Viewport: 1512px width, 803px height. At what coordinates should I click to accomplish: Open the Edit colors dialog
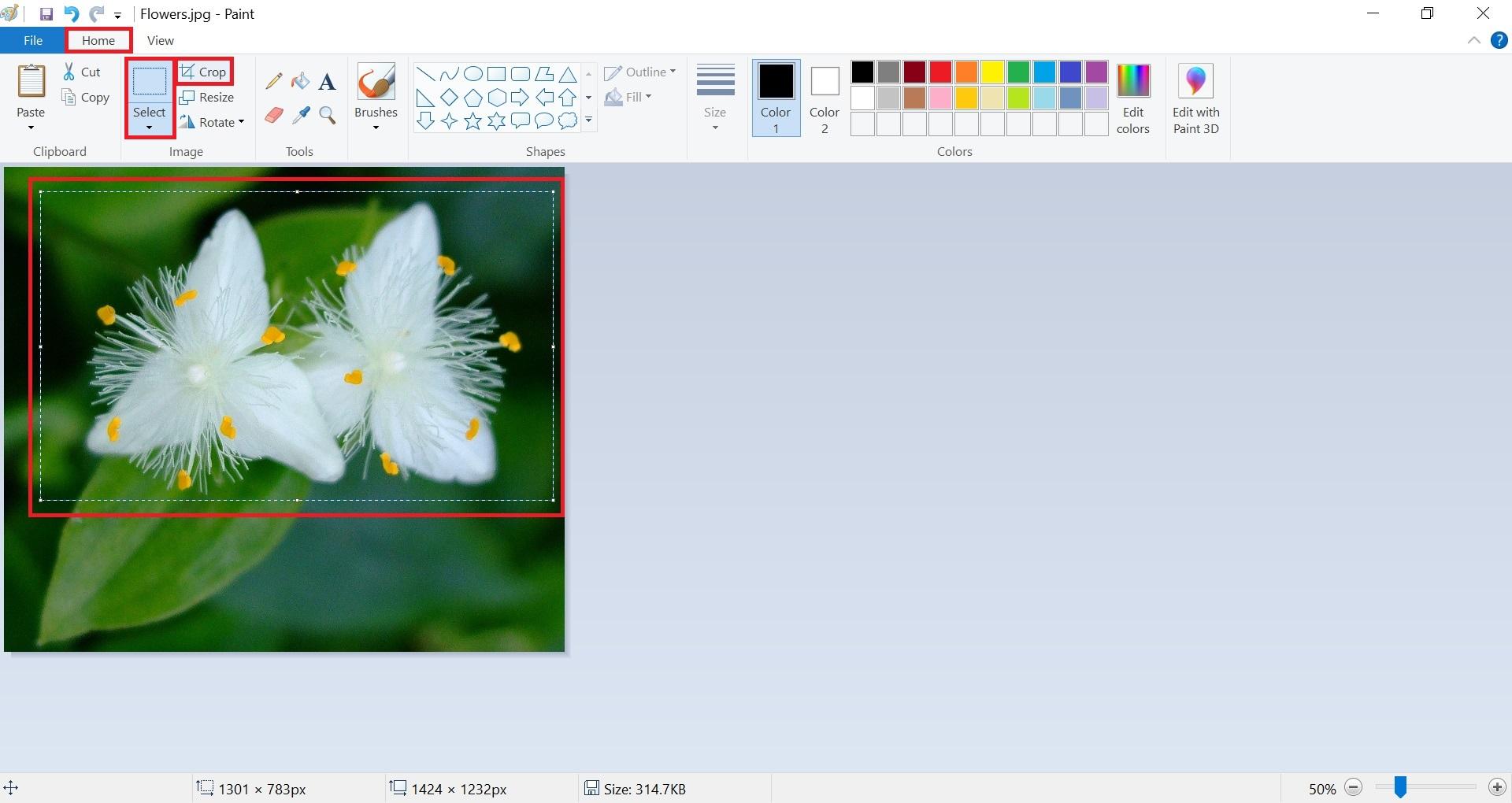(1133, 98)
